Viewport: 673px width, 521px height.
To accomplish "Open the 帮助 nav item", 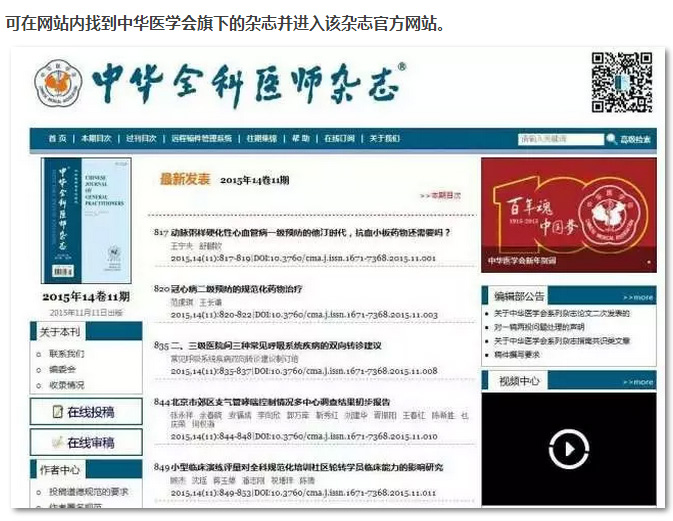I will tap(300, 139).
